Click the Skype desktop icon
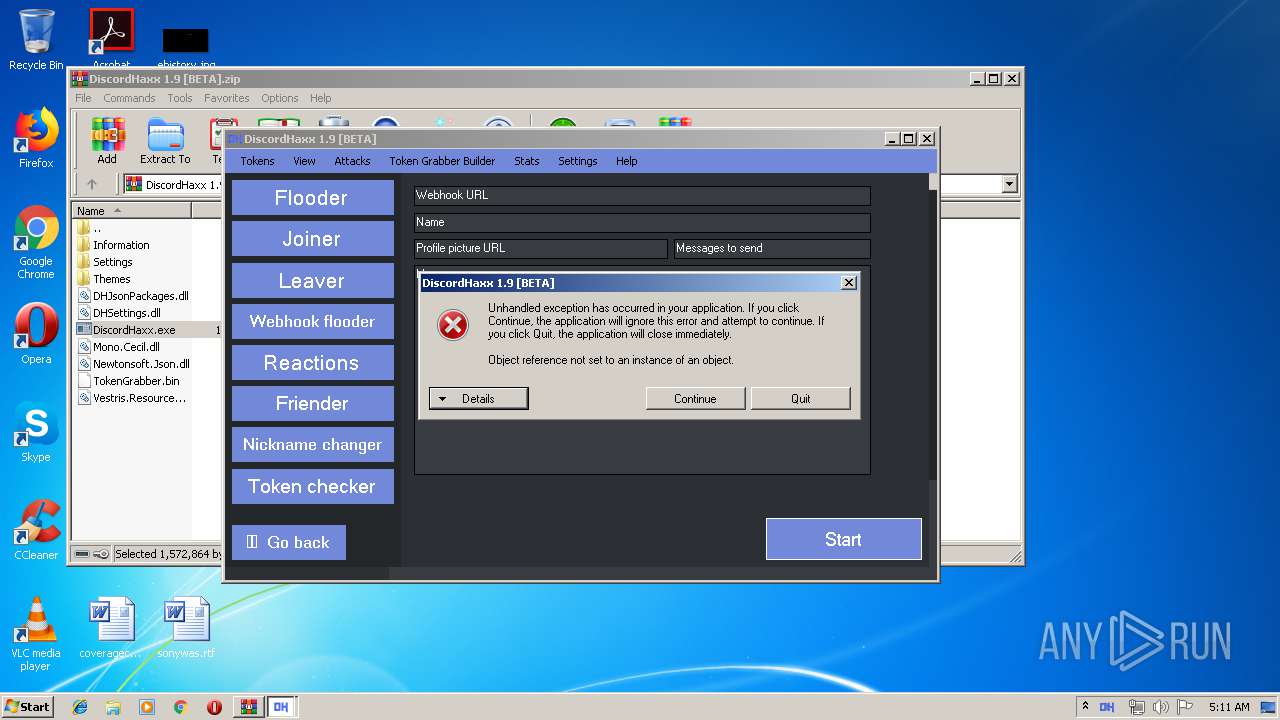The width and height of the screenshot is (1280, 720). (x=36, y=432)
